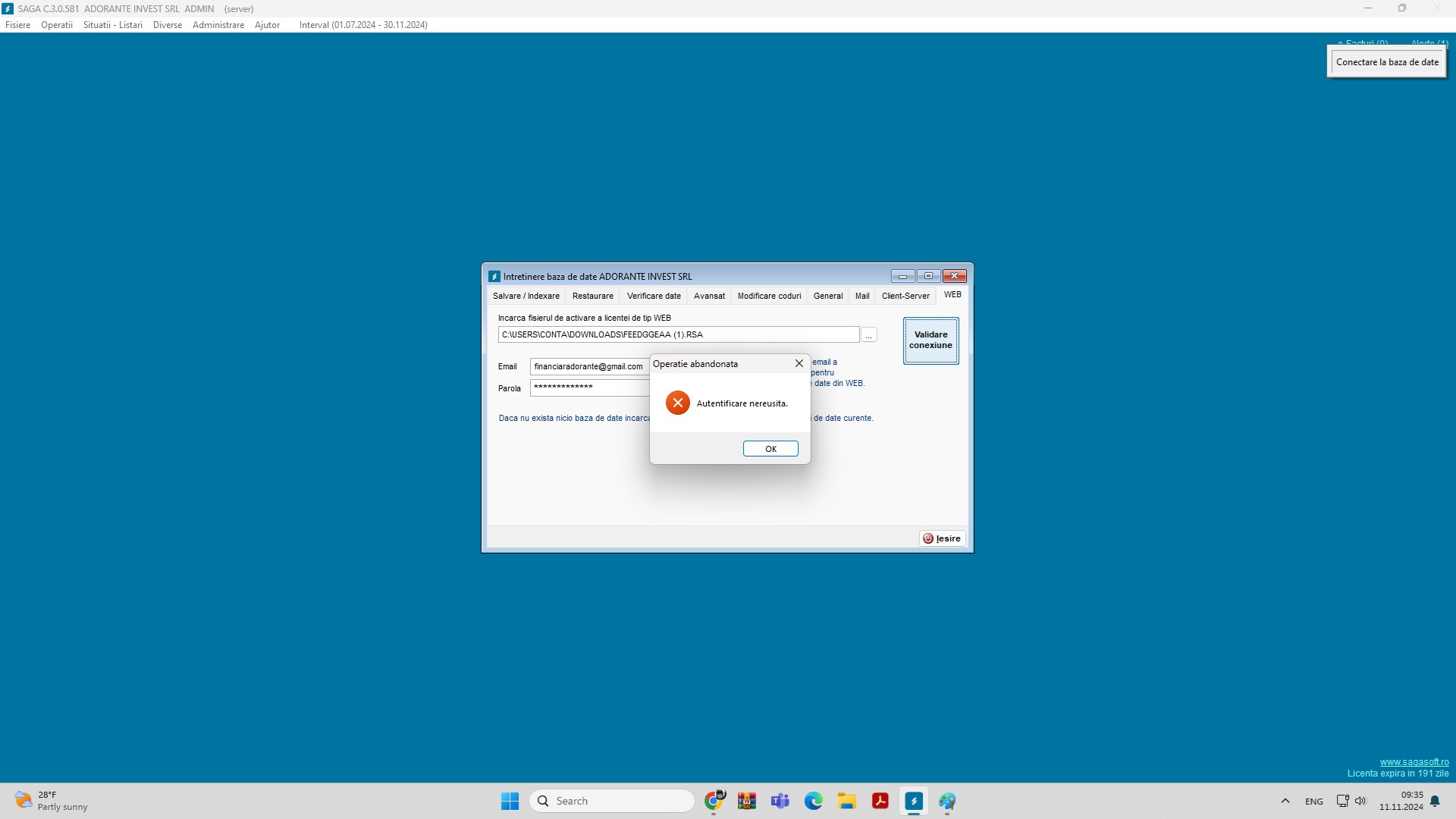Switch to Restaurare tab
Screen dimensions: 1456x819
coord(593,296)
